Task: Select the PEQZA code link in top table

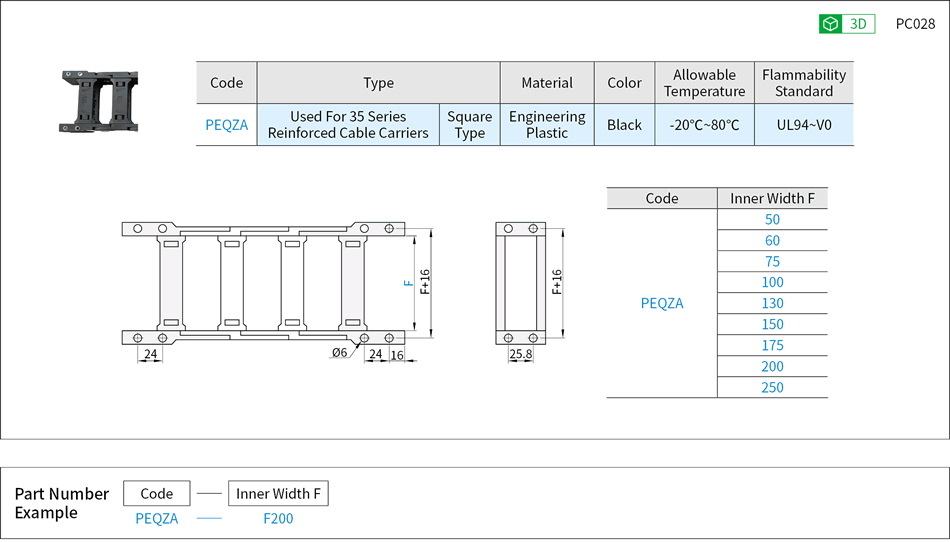Action: click(226, 125)
